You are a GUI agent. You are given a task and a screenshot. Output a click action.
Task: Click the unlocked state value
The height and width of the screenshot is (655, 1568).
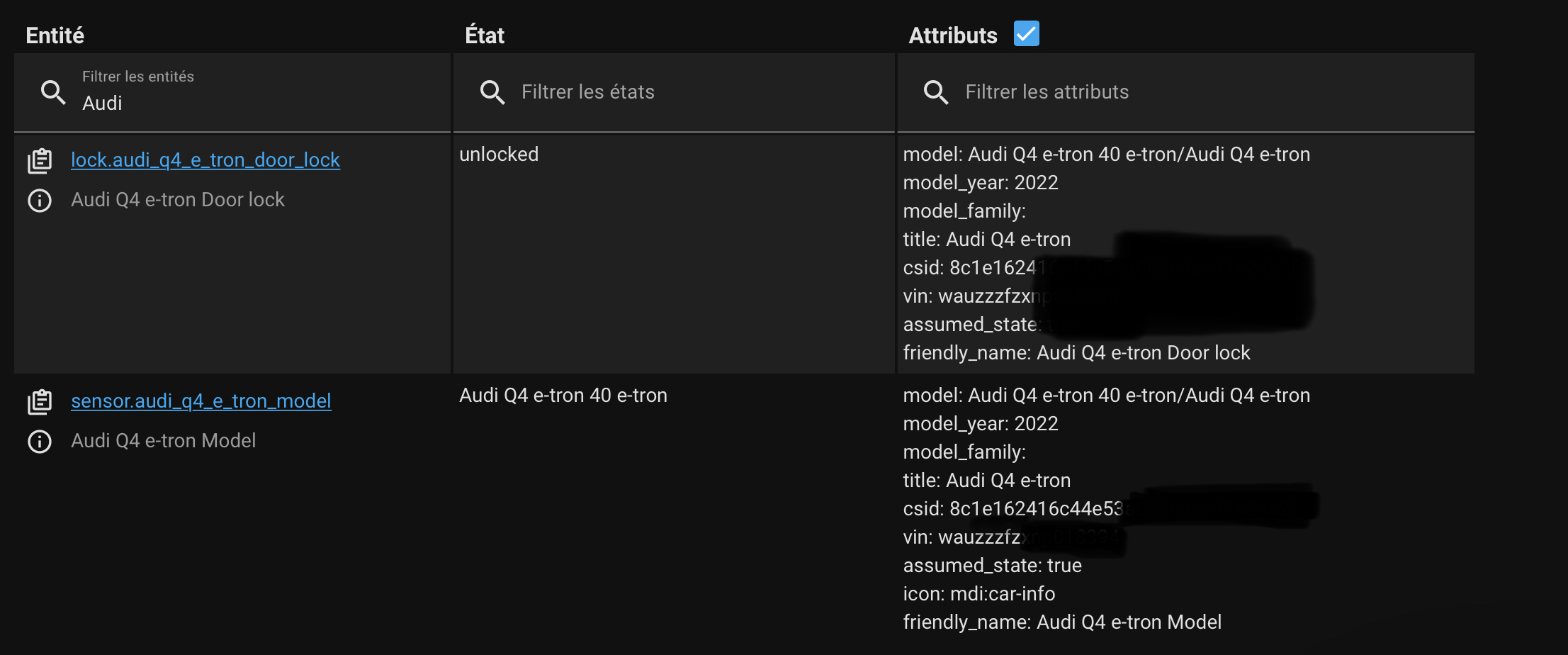(x=499, y=155)
